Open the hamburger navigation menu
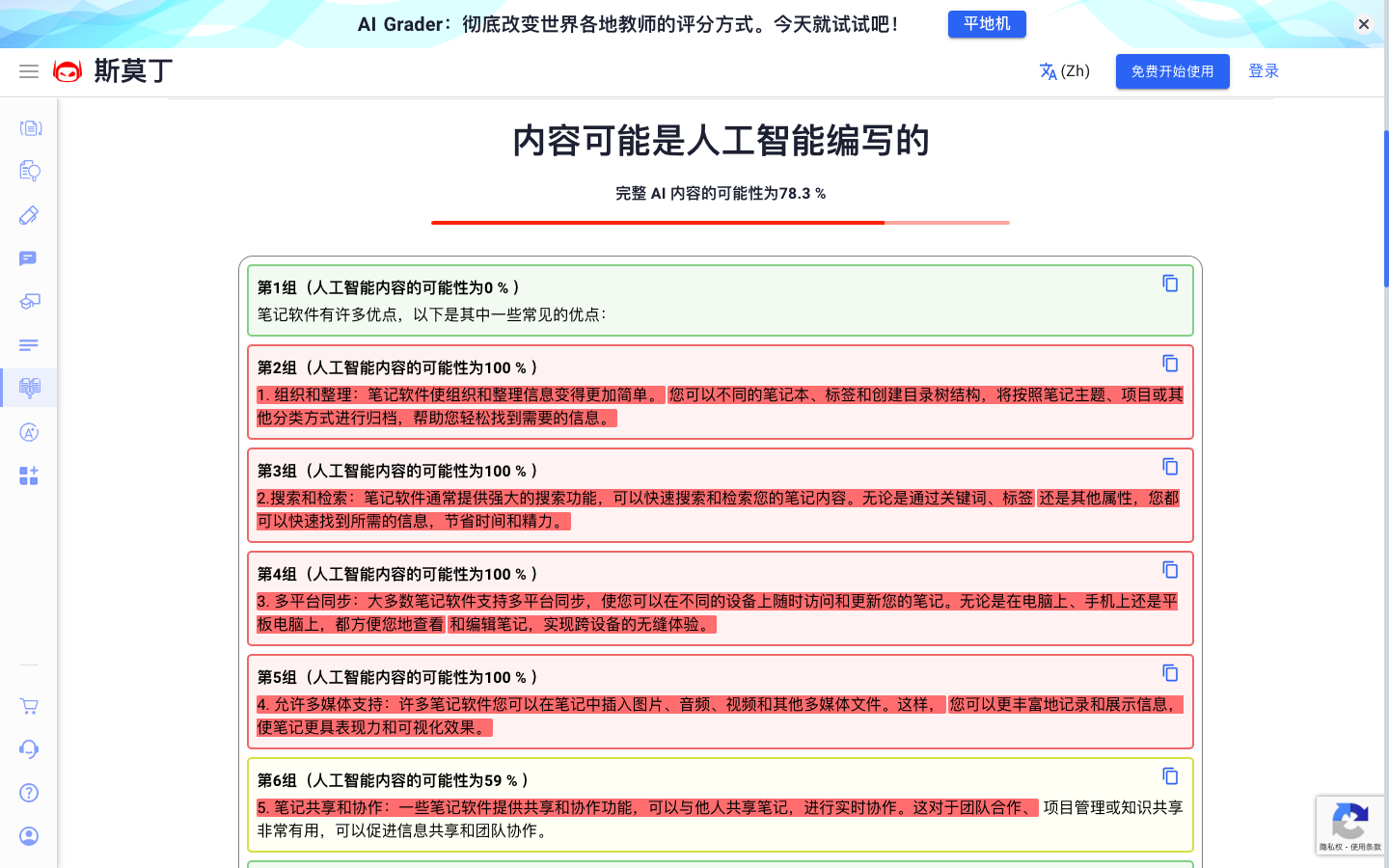Screen dimensions: 1389x868 coord(28,70)
